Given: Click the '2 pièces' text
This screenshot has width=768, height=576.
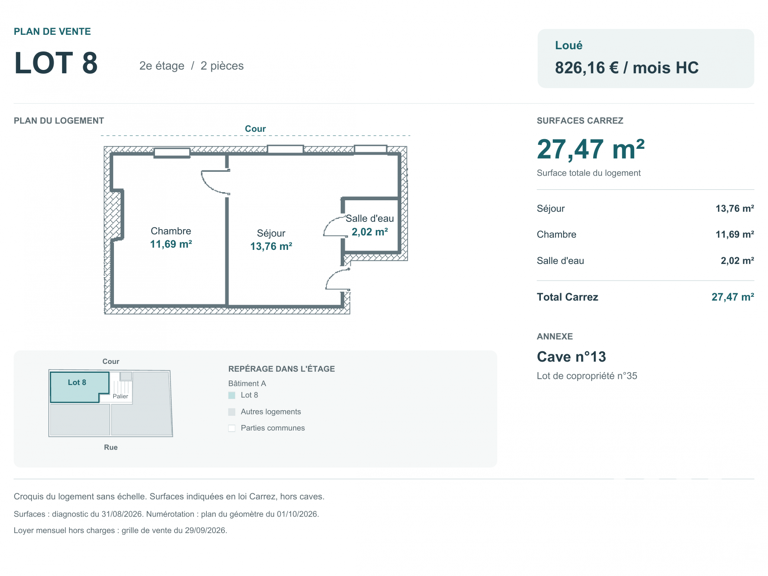Looking at the screenshot, I should click(x=222, y=66).
